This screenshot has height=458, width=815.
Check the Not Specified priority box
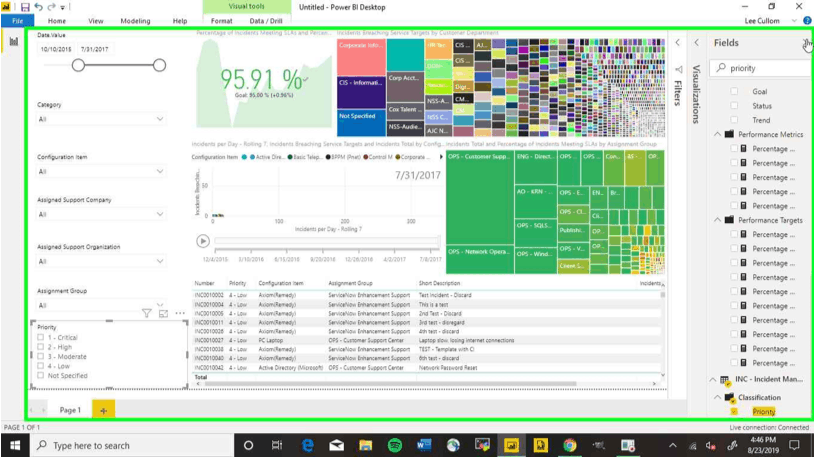[41, 375]
